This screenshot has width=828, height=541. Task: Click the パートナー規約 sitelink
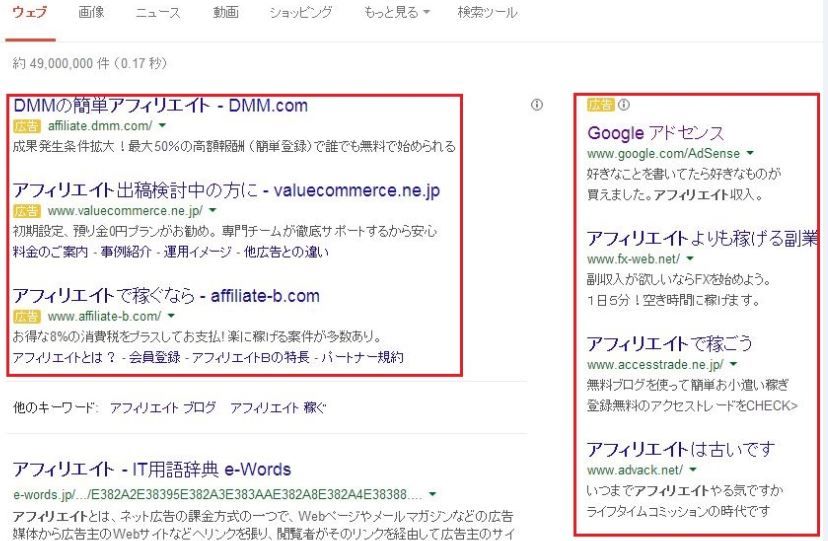(x=362, y=358)
